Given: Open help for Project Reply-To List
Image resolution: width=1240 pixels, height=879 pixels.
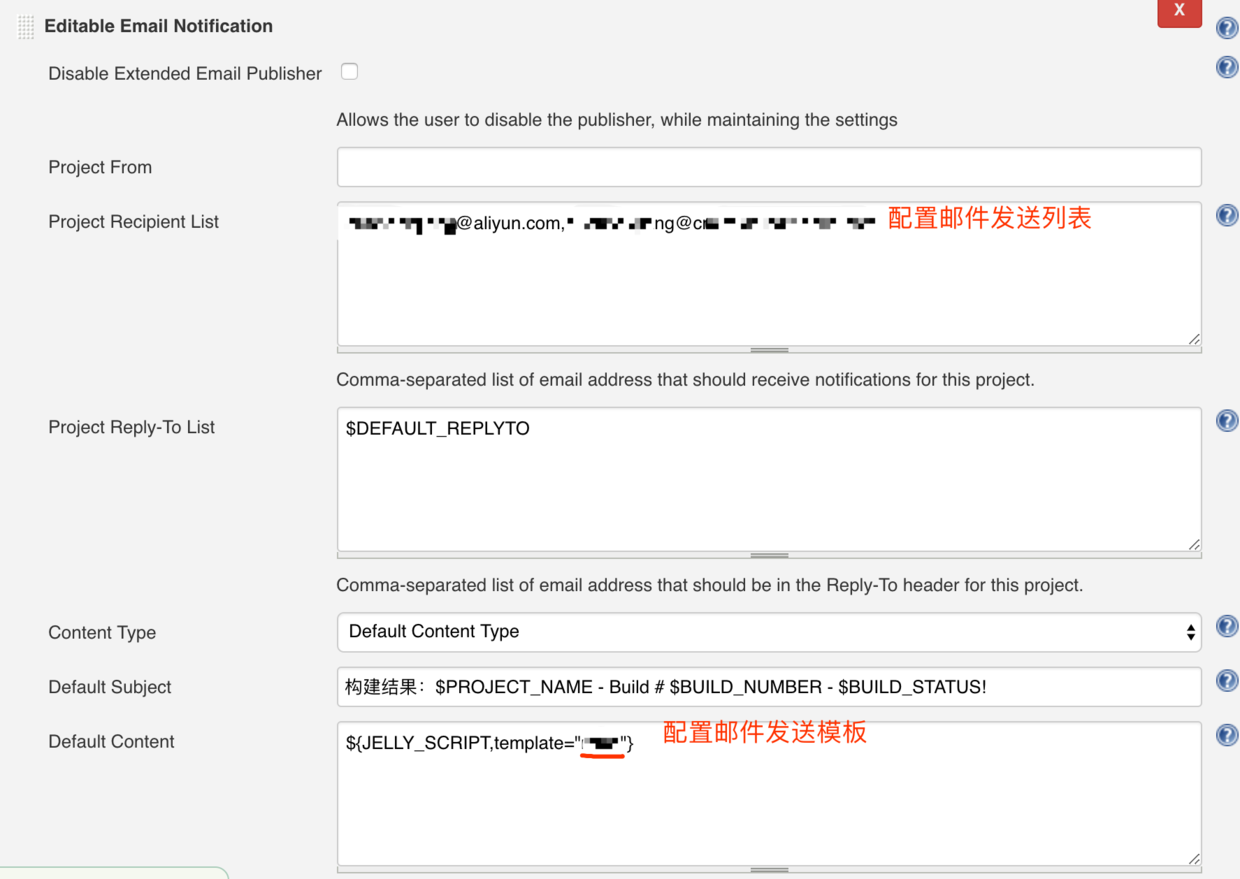Looking at the screenshot, I should (1227, 420).
